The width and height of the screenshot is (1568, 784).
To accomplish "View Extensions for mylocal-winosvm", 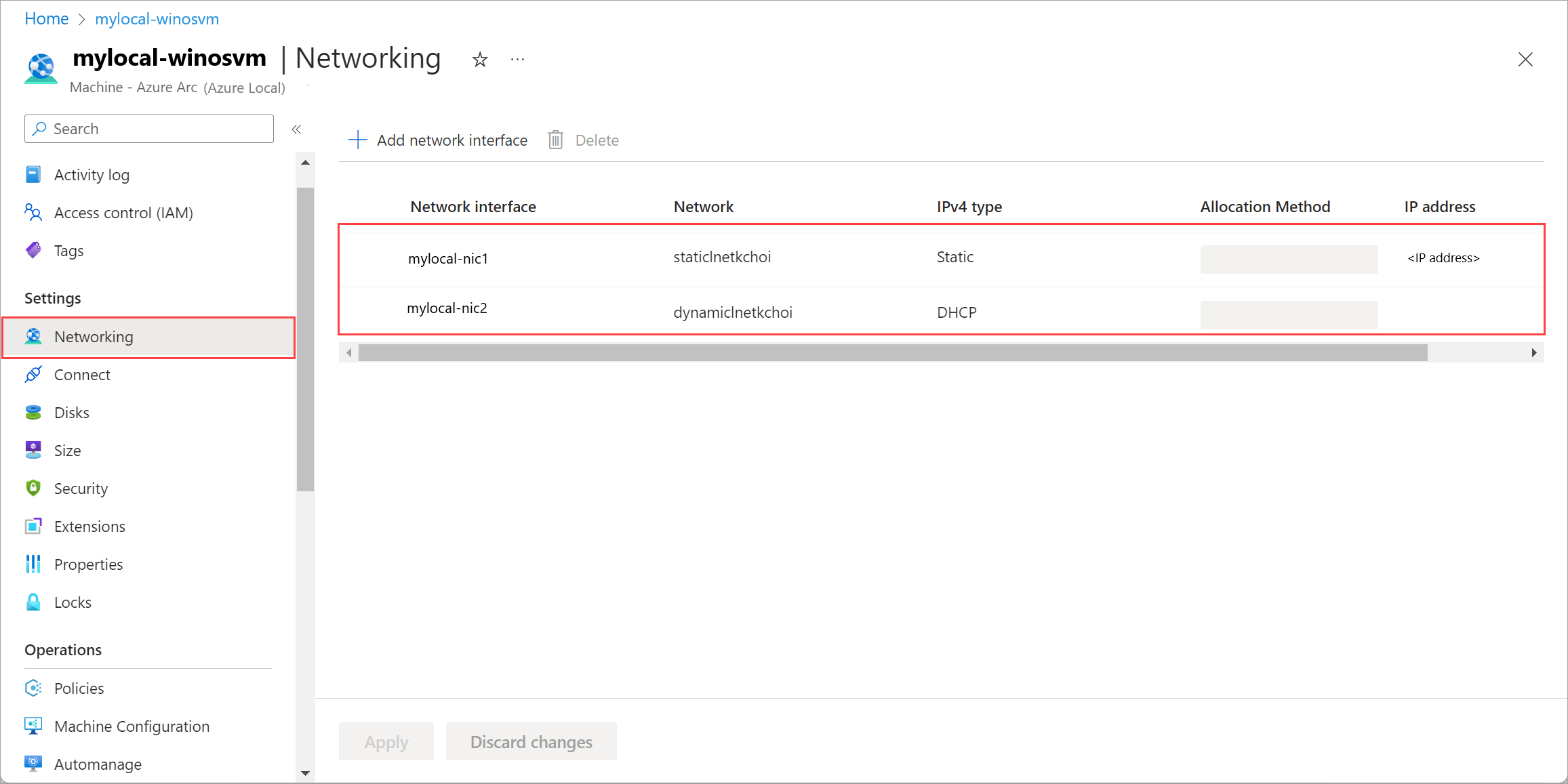I will pyautogui.click(x=89, y=526).
